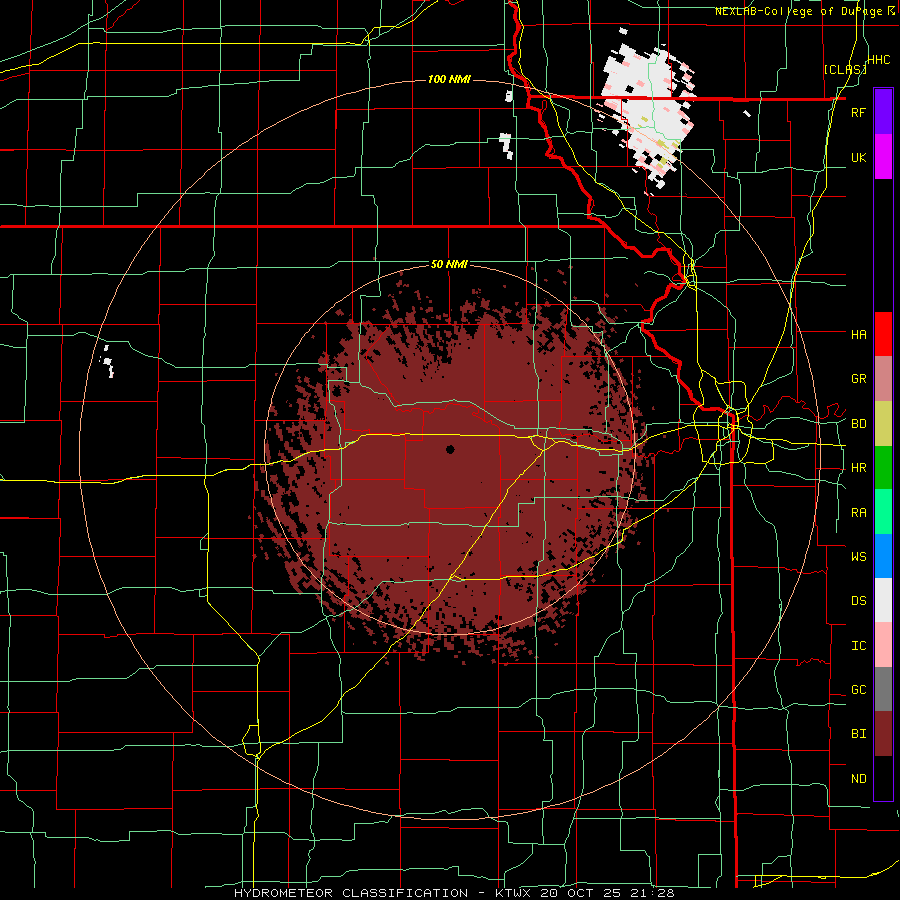
Task: Click the blue WS wet snow swatch
Action: (883, 556)
